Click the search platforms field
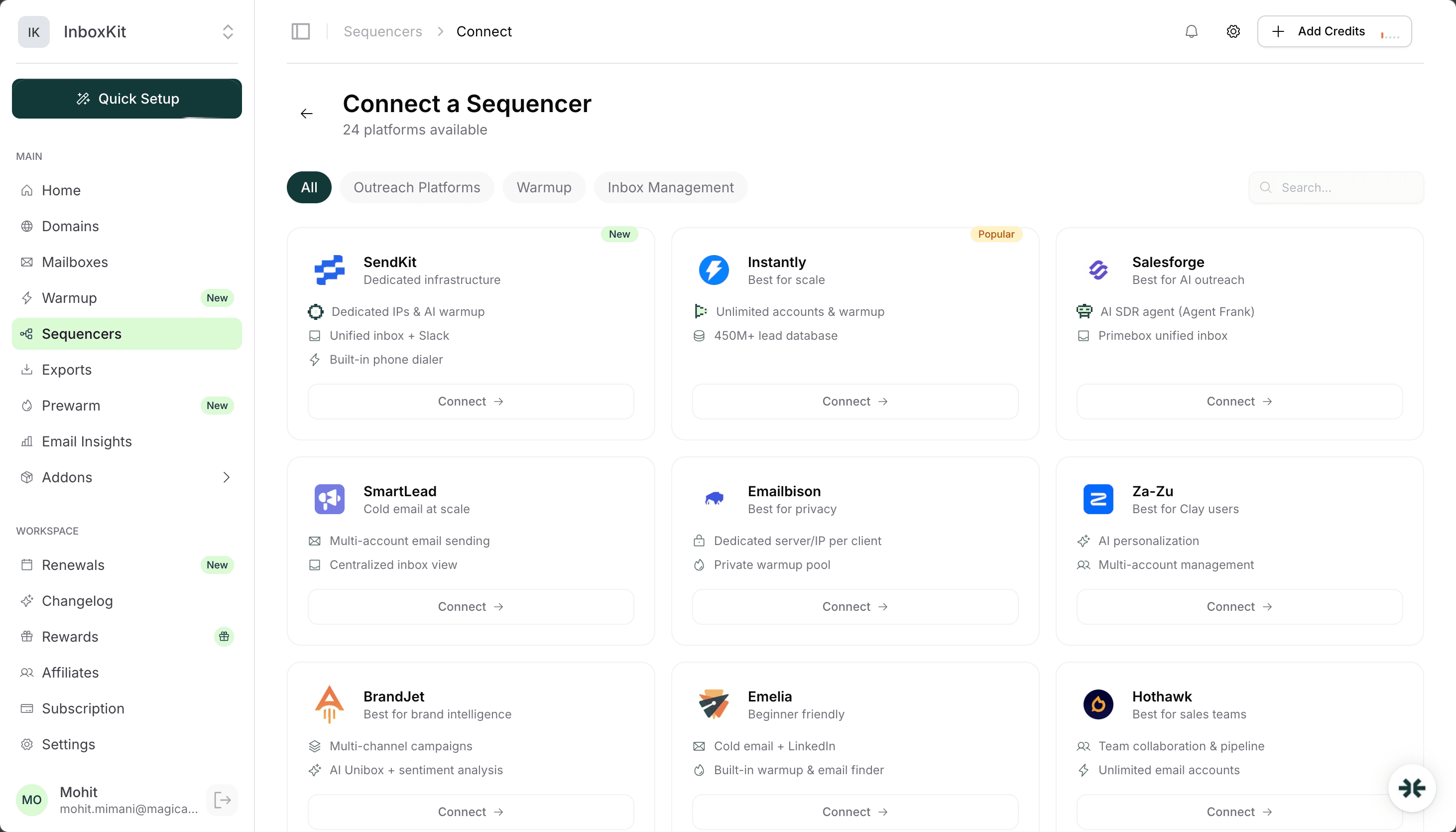Image resolution: width=1456 pixels, height=832 pixels. (x=1335, y=187)
